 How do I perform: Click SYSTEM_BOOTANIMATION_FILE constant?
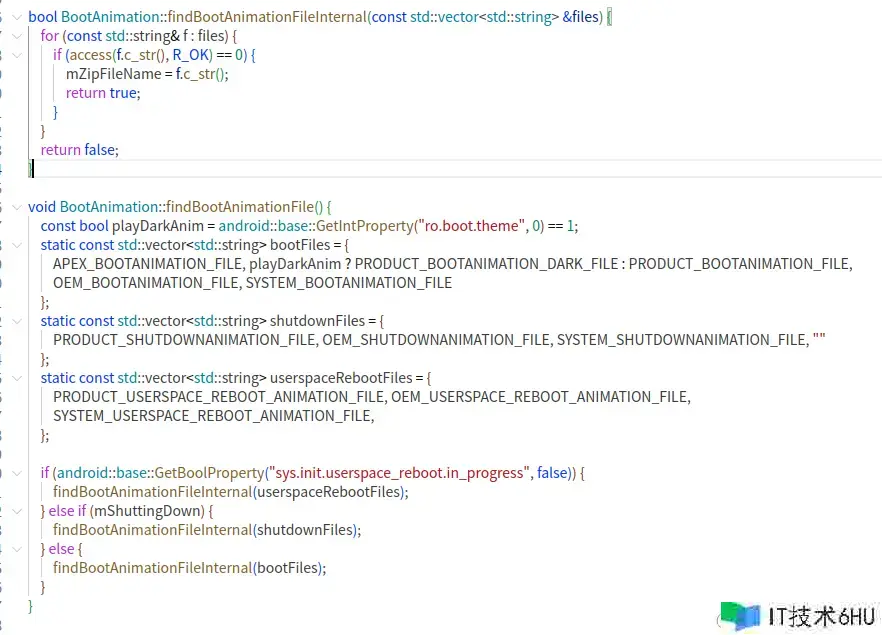[349, 283]
